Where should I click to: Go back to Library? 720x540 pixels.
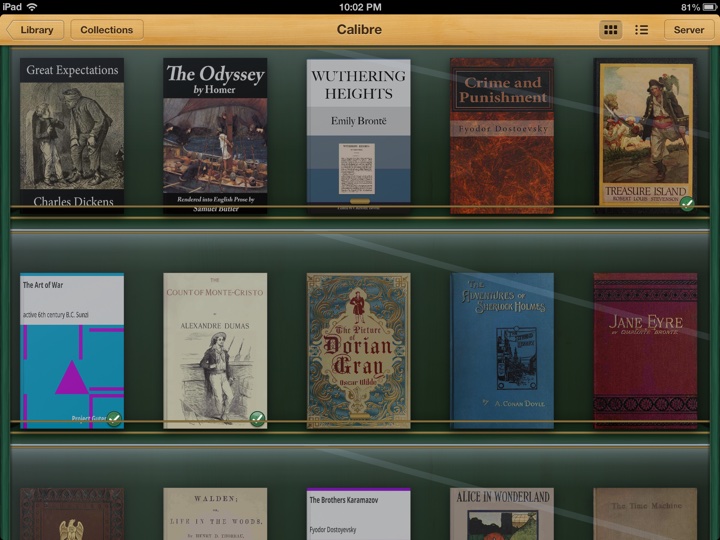tap(35, 30)
